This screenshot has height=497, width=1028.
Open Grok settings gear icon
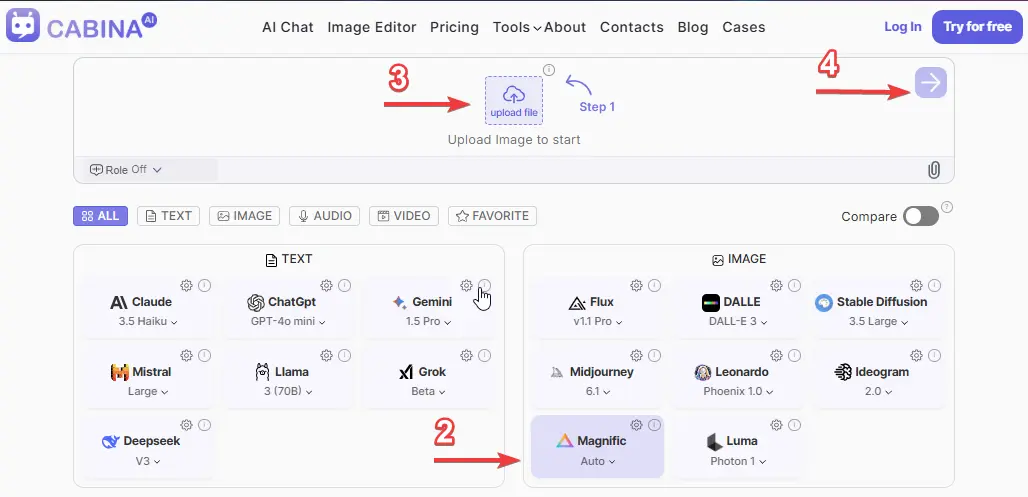tap(466, 355)
